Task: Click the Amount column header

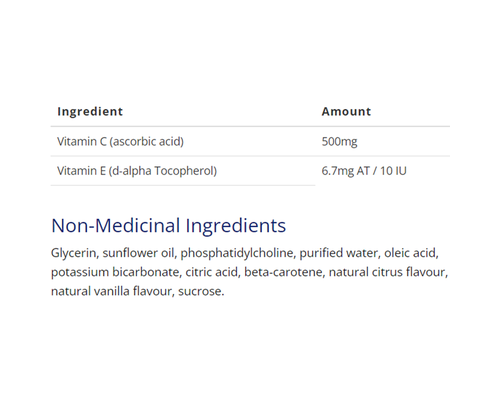Action: (346, 112)
